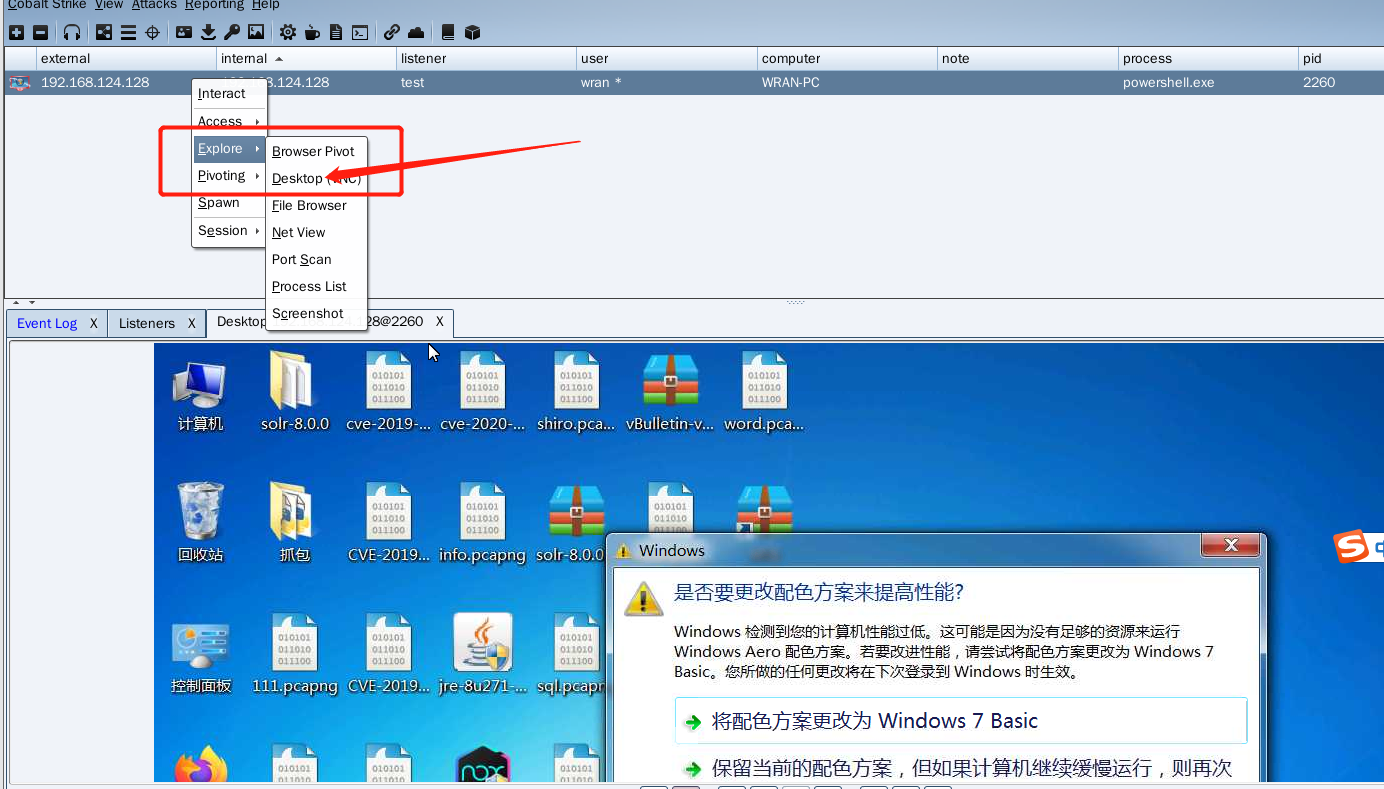Image resolution: width=1384 pixels, height=789 pixels.
Task: Open the Help book icon in toolbar
Action: tap(448, 32)
